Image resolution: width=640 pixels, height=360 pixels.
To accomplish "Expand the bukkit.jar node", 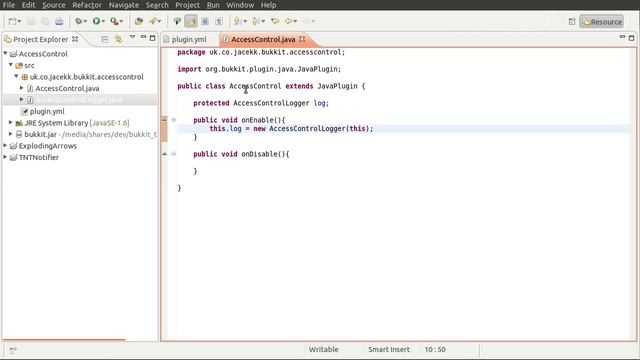I will coord(11,133).
